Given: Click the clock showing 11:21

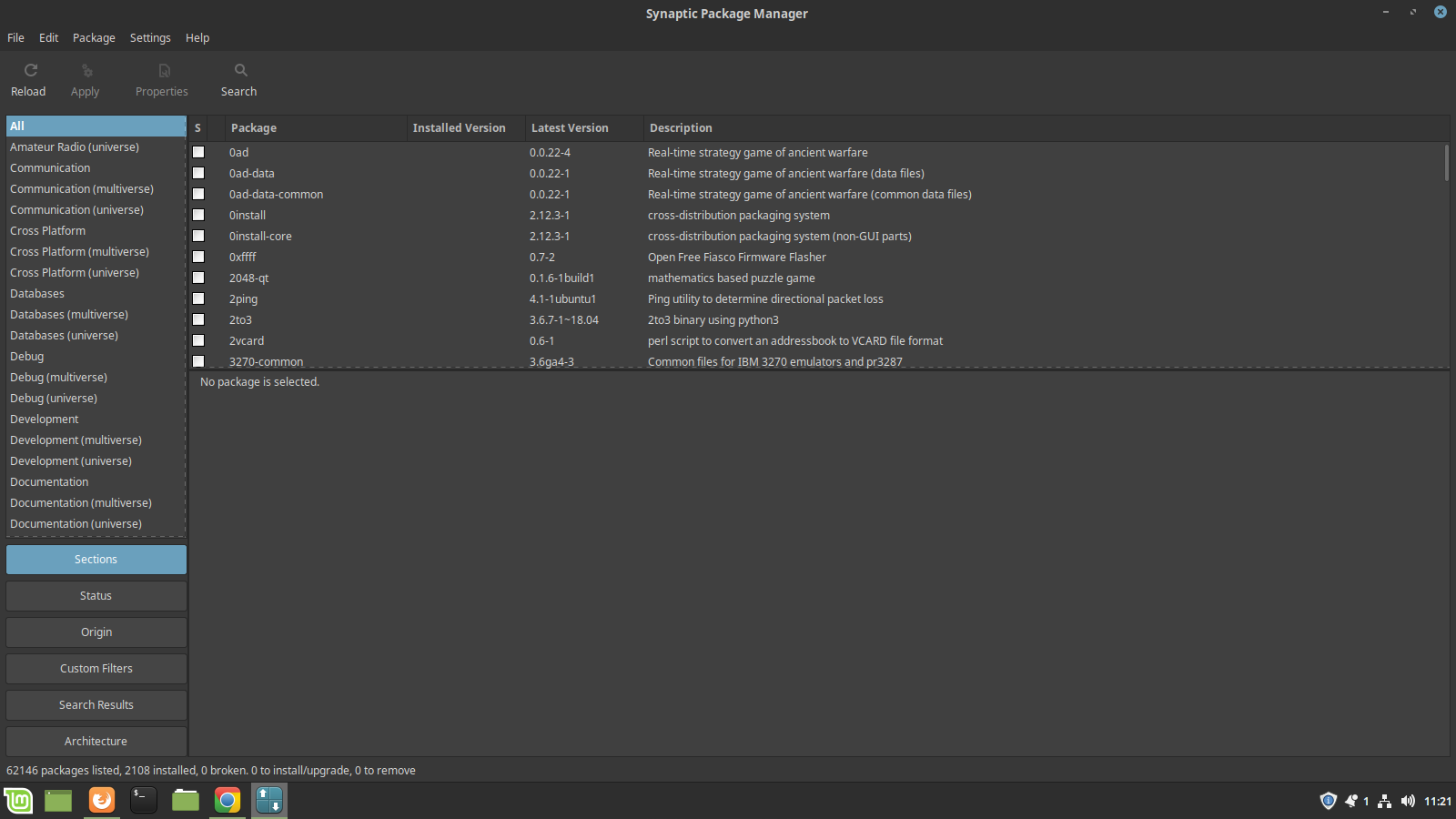Looking at the screenshot, I should point(1438,802).
